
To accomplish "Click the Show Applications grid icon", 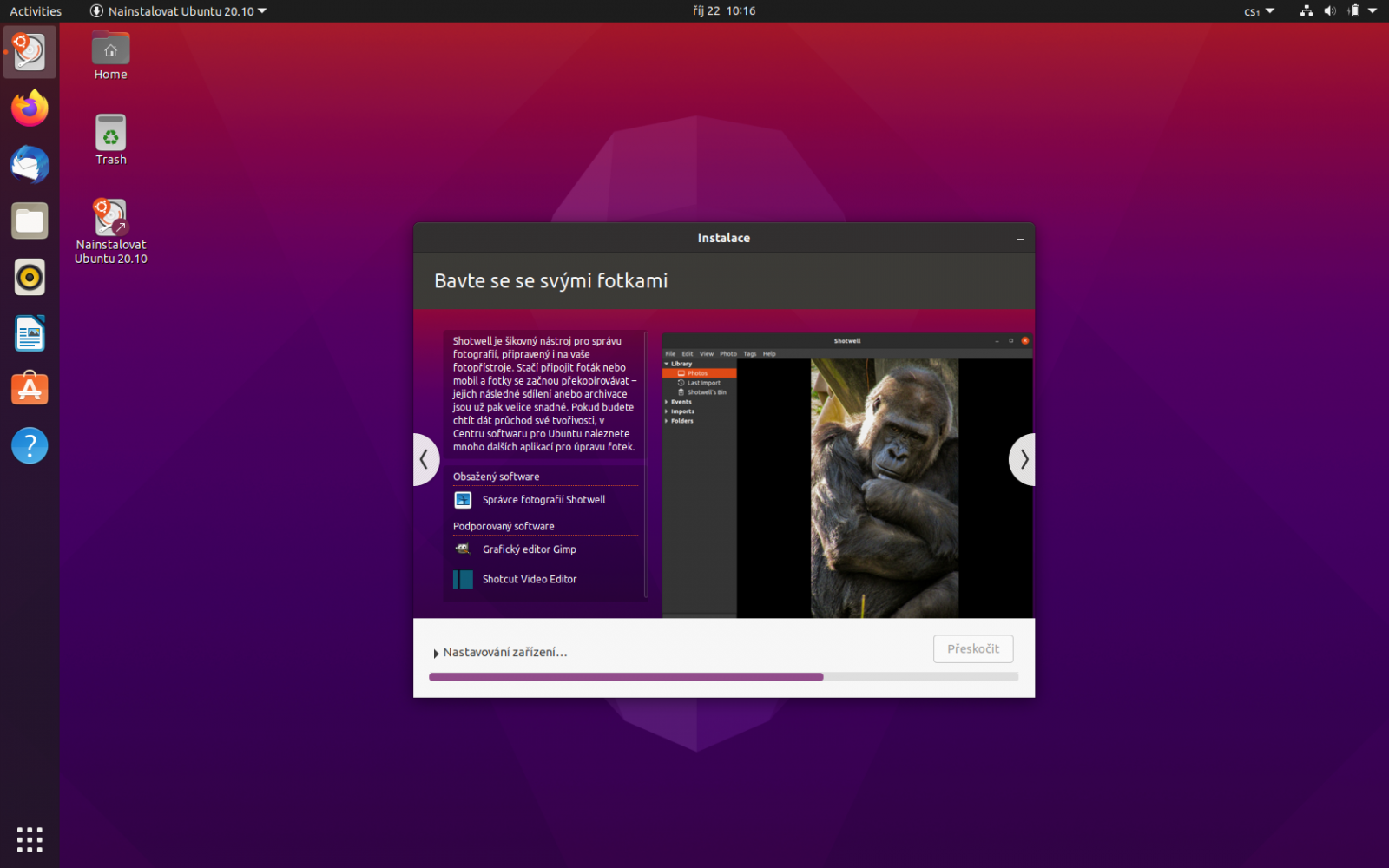I will pyautogui.click(x=29, y=839).
